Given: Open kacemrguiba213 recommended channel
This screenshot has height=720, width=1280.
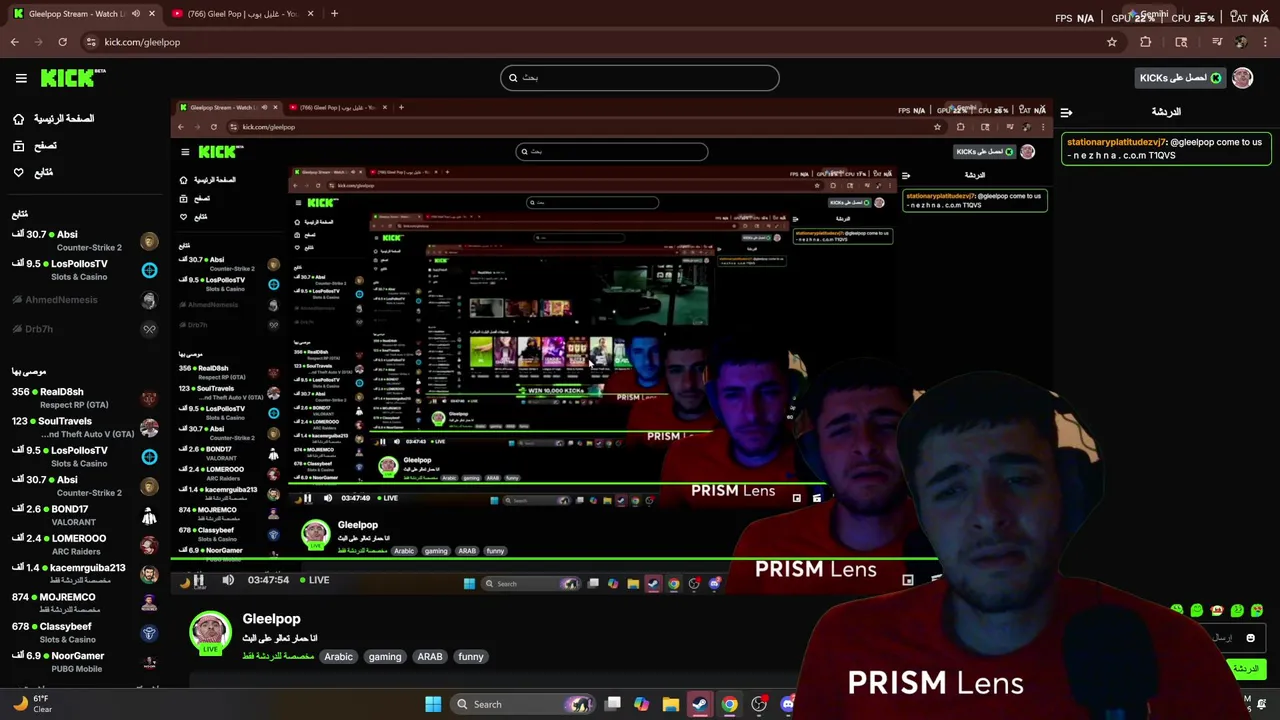Looking at the screenshot, I should pyautogui.click(x=84, y=574).
